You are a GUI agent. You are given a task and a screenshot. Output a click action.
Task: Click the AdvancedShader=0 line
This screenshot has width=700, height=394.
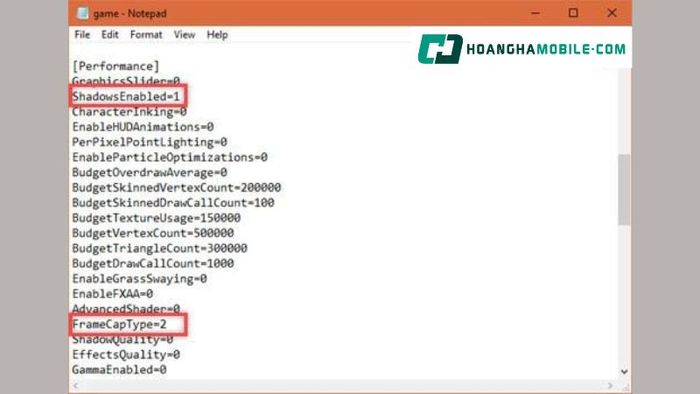coord(126,309)
